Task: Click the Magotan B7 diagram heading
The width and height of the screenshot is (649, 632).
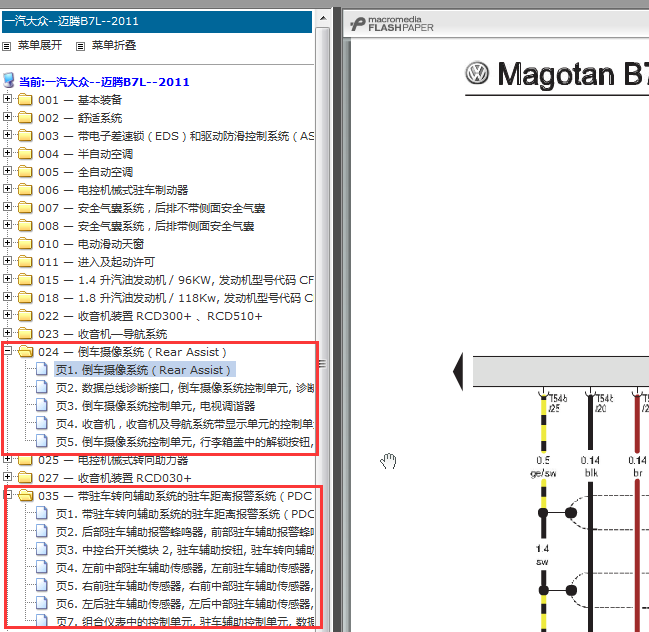Action: pos(573,74)
